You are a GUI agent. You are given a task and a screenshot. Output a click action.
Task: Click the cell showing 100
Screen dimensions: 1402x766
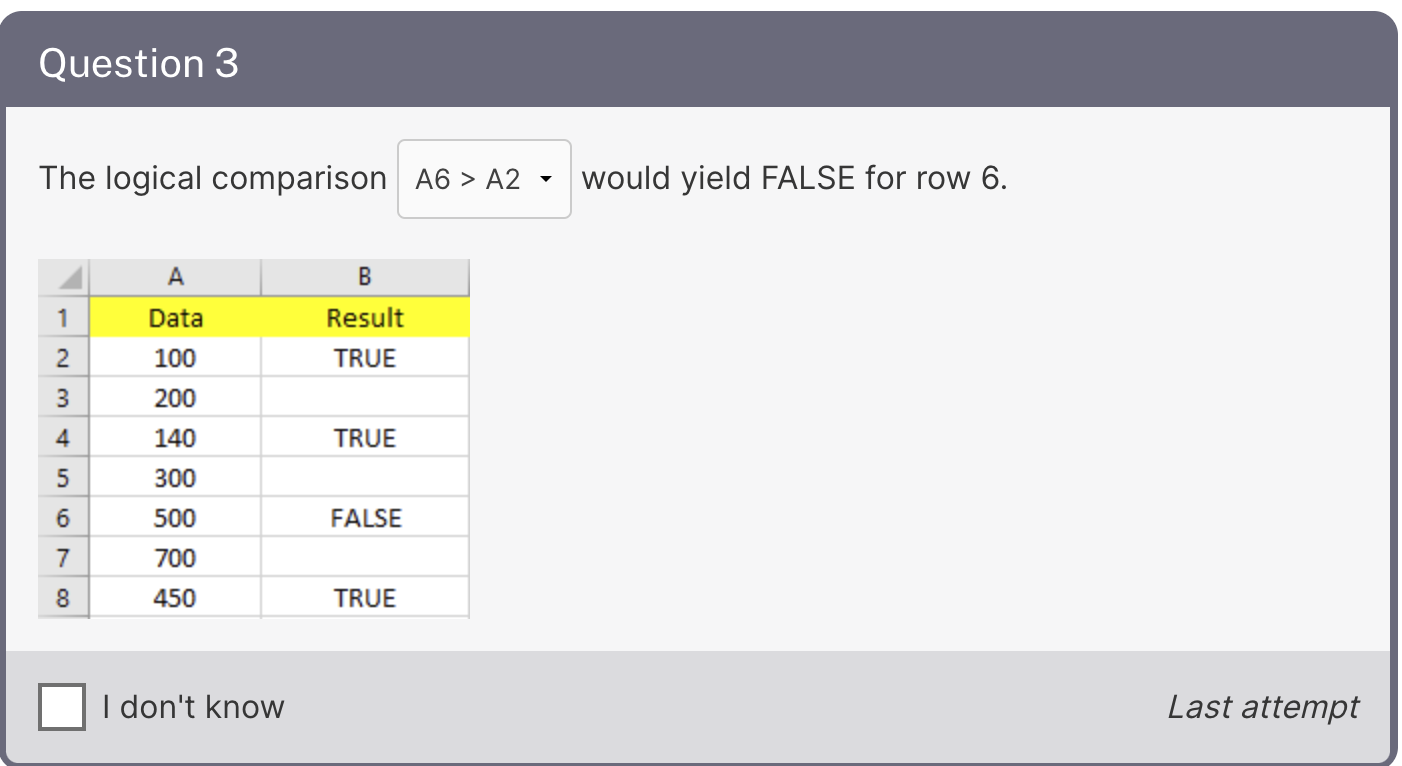174,357
